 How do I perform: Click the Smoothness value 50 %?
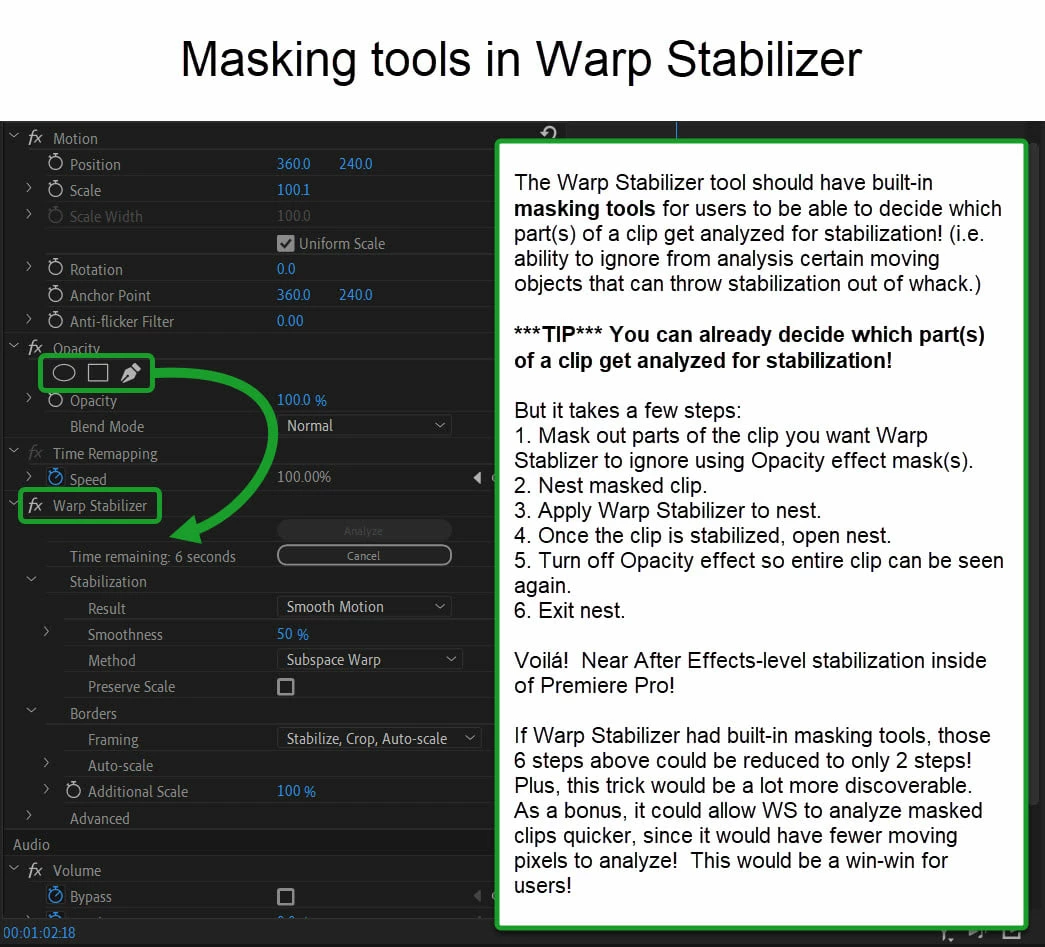293,634
